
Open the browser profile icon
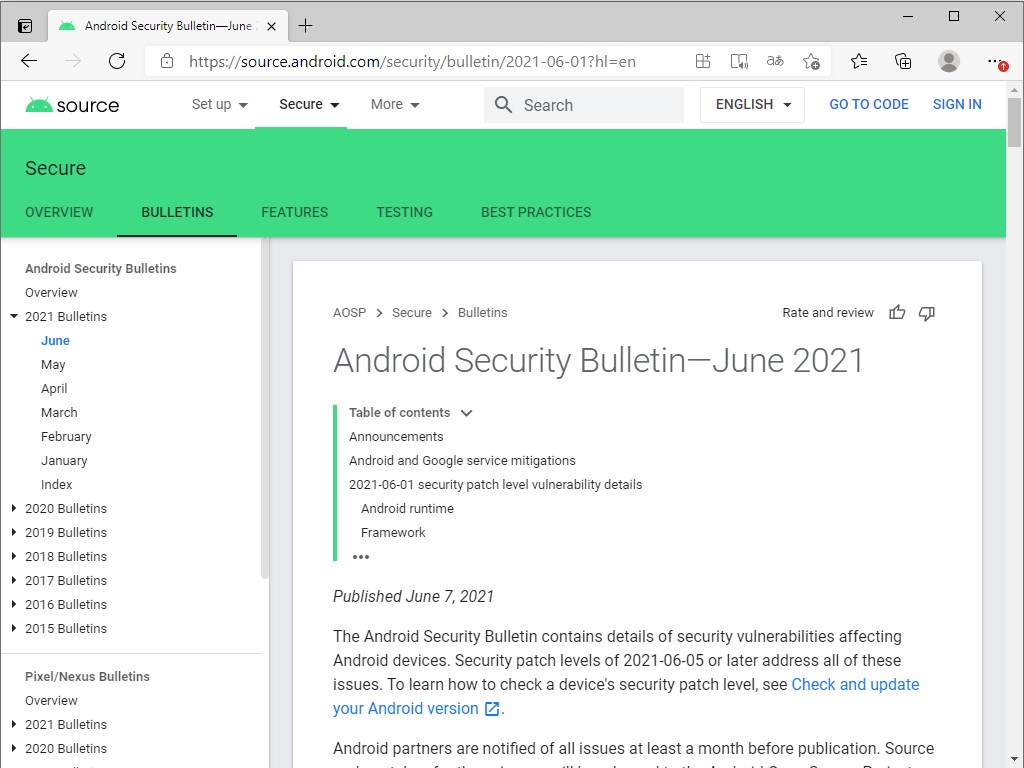click(x=948, y=61)
